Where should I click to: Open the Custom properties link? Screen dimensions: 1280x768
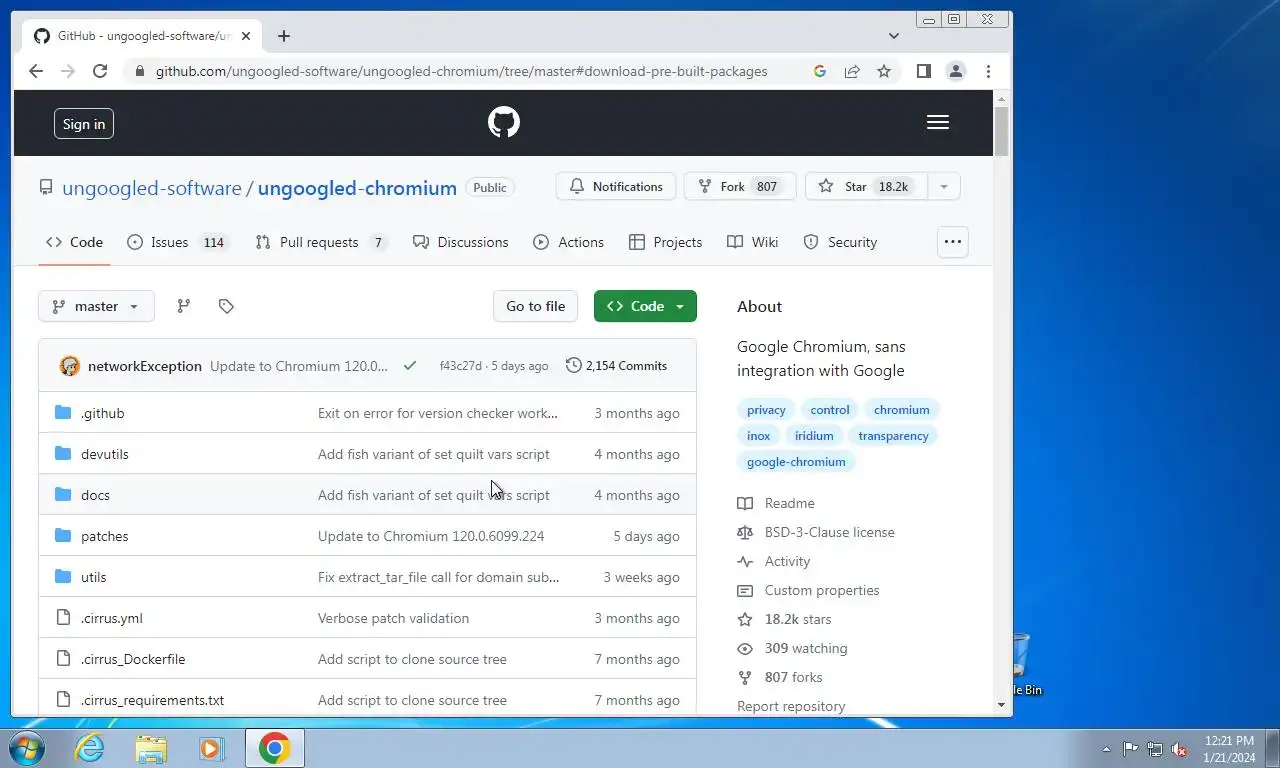click(x=808, y=590)
